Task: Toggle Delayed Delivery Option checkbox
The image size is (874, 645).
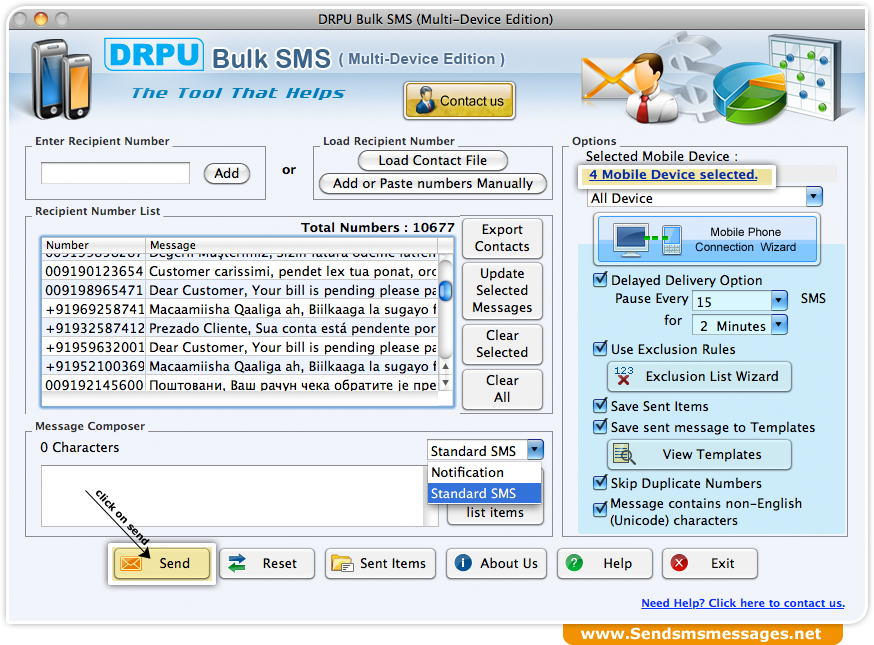Action: [x=600, y=279]
